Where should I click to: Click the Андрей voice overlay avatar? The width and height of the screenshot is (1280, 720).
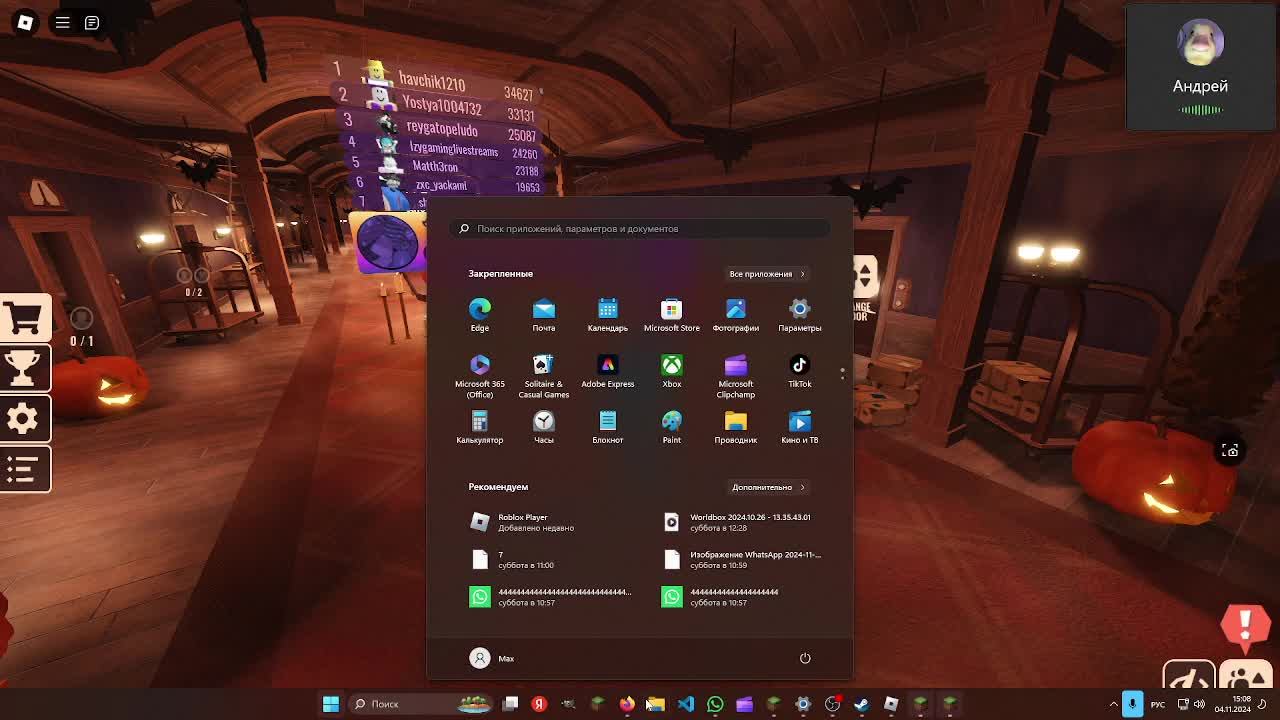[1200, 43]
